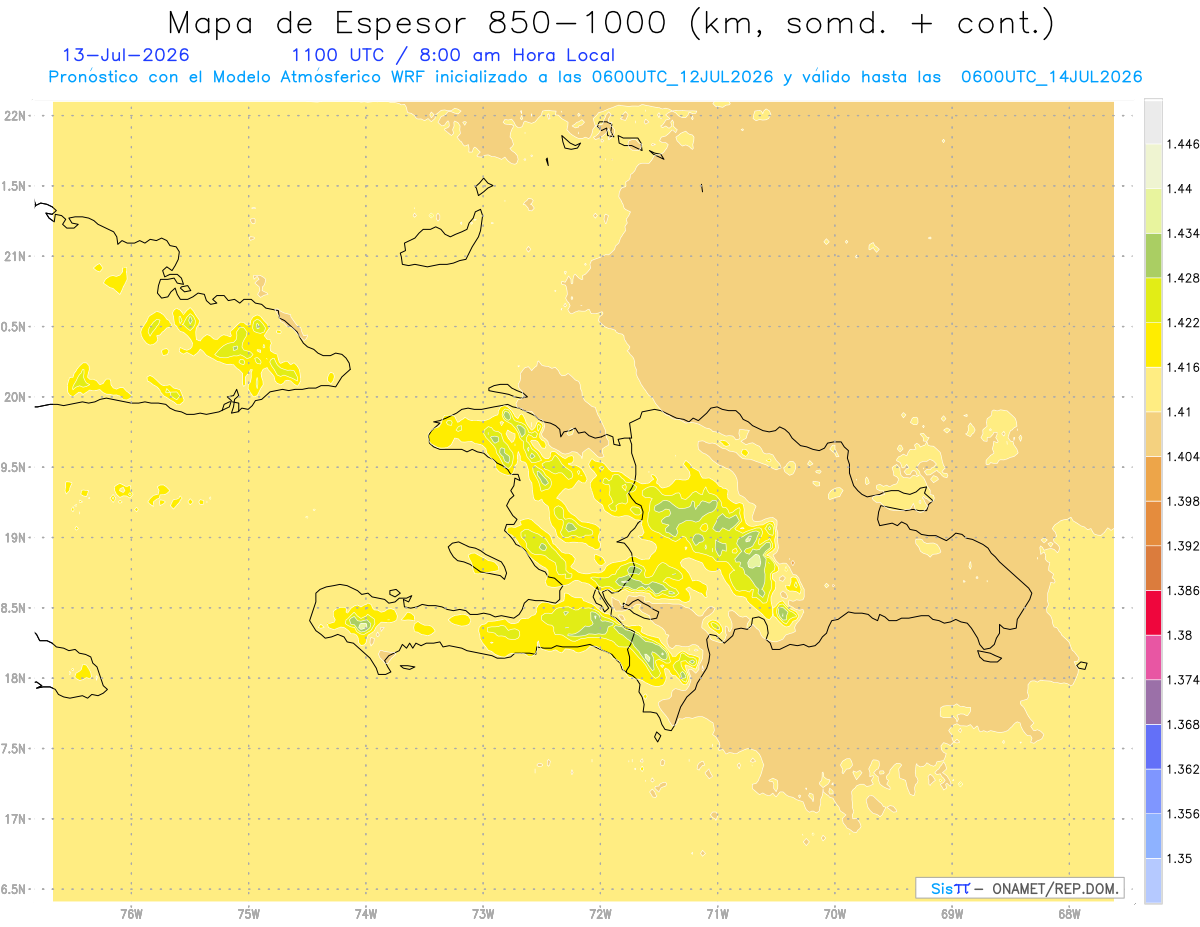Click the 1.374 colorbar value
This screenshot has height=927, width=1200.
1183,679
